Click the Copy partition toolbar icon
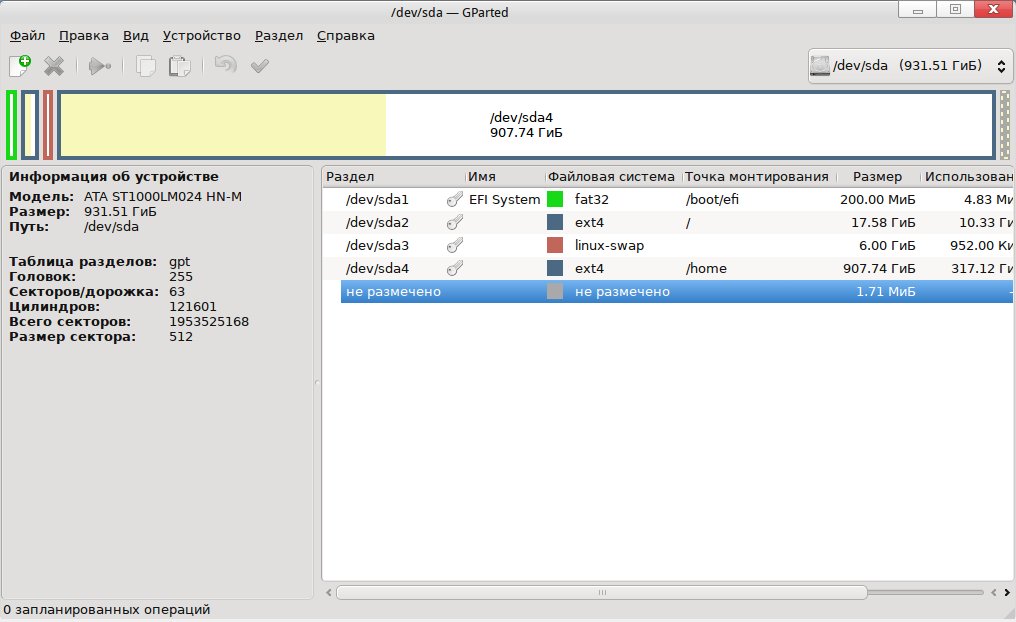The image size is (1016, 622). coord(146,65)
